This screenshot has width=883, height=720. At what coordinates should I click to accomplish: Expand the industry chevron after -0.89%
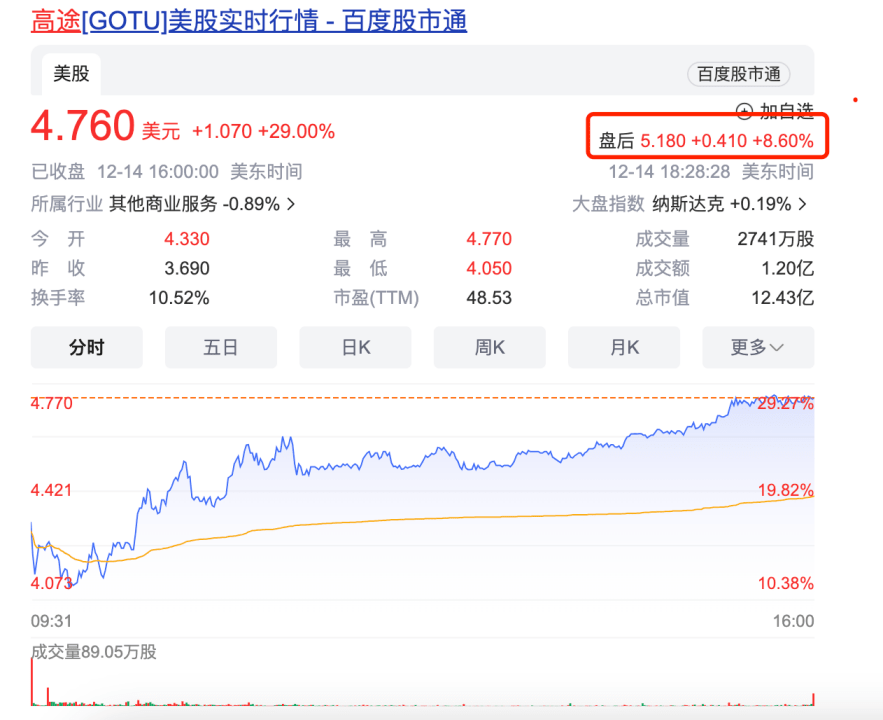click(291, 204)
